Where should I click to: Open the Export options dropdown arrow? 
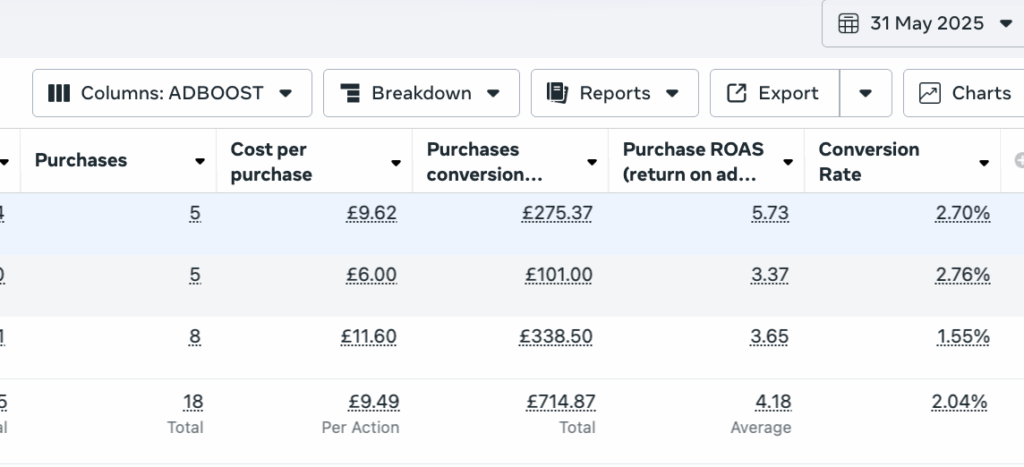[x=866, y=93]
